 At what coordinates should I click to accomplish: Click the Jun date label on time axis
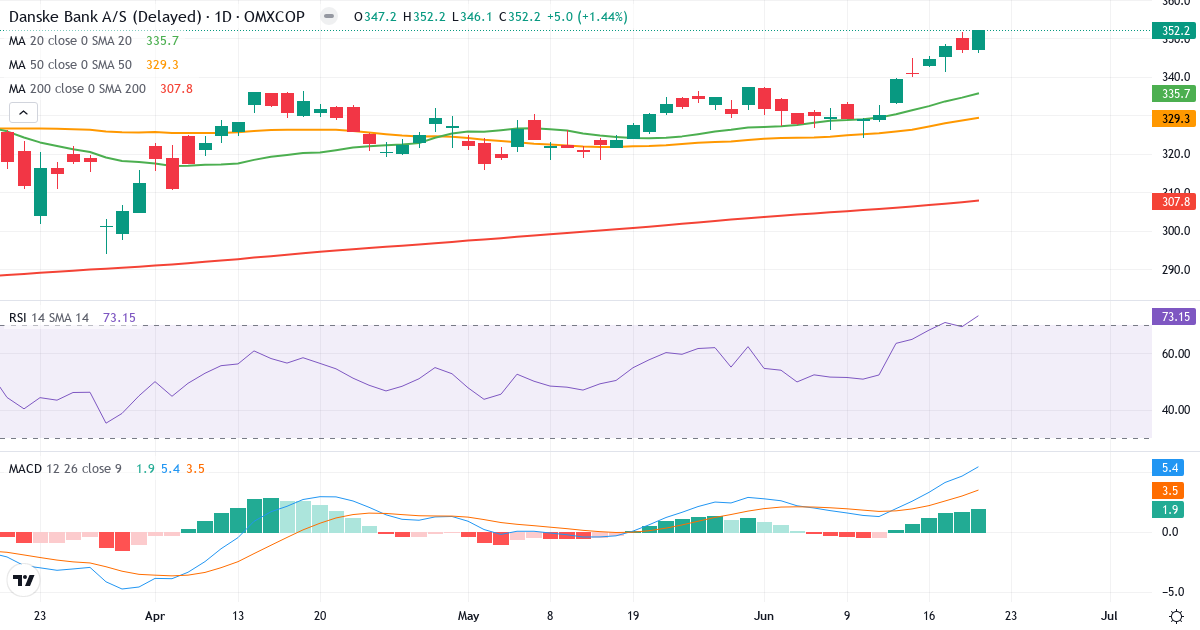(x=764, y=616)
